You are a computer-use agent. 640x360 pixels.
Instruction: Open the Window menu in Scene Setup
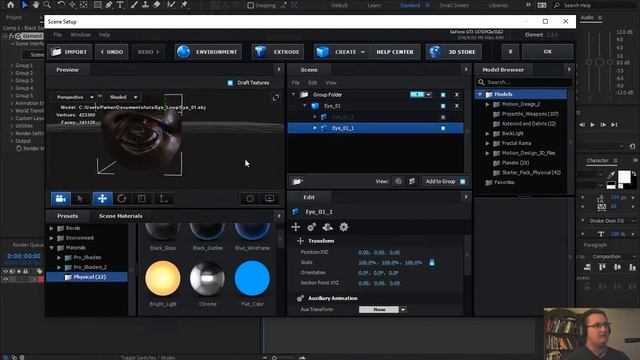pos(80,35)
